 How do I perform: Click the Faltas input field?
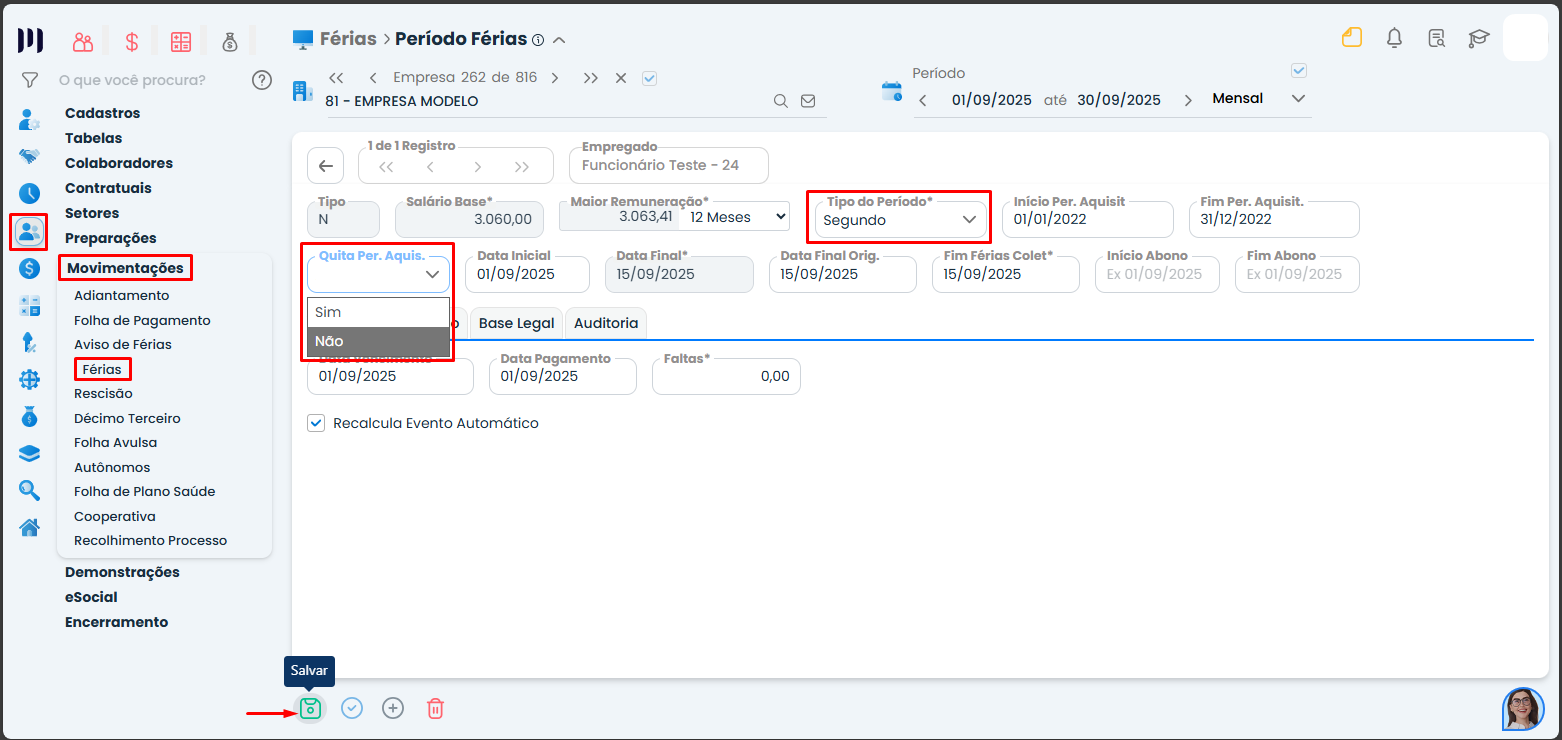pyautogui.click(x=726, y=376)
